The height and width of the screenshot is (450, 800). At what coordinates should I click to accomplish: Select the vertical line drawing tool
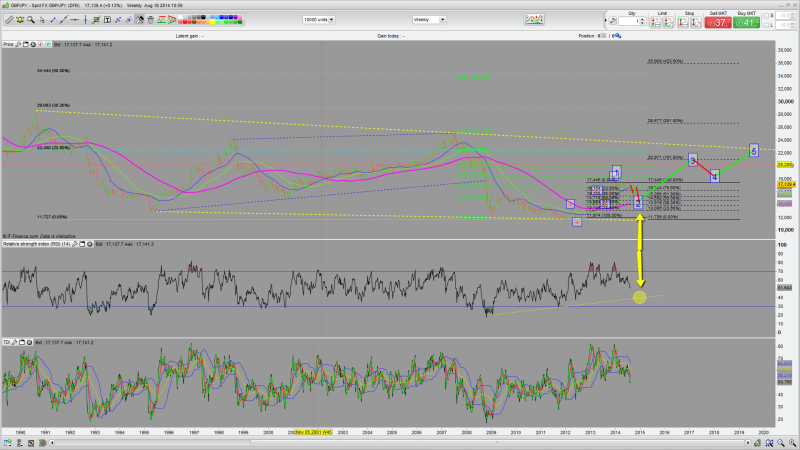pyautogui.click(x=85, y=19)
